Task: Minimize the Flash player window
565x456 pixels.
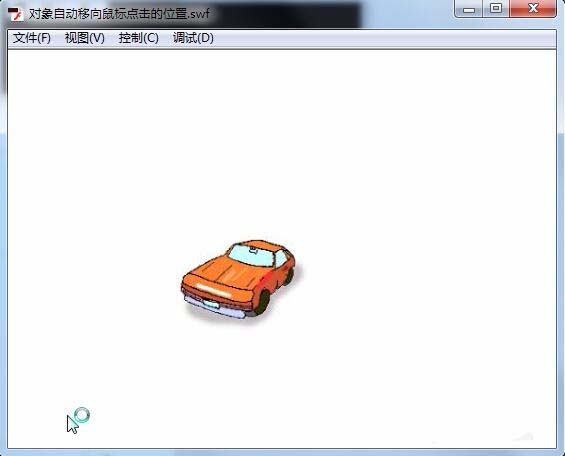Action: [469, 9]
